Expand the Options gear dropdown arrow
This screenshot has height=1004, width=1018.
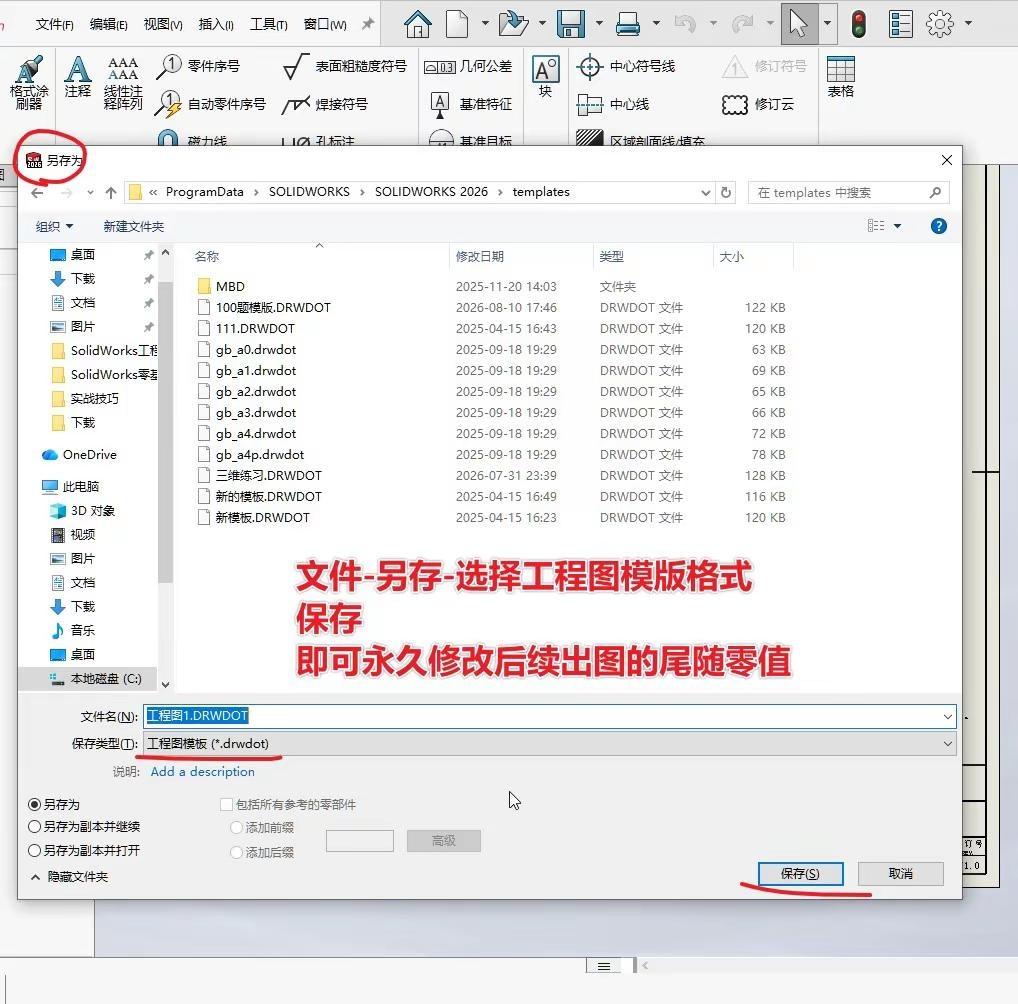(968, 24)
